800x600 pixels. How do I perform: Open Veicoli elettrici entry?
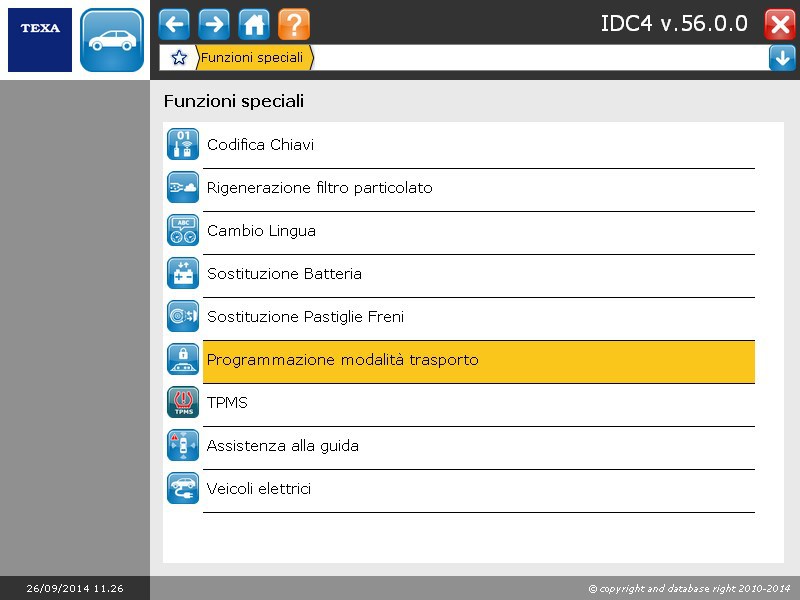(x=479, y=489)
